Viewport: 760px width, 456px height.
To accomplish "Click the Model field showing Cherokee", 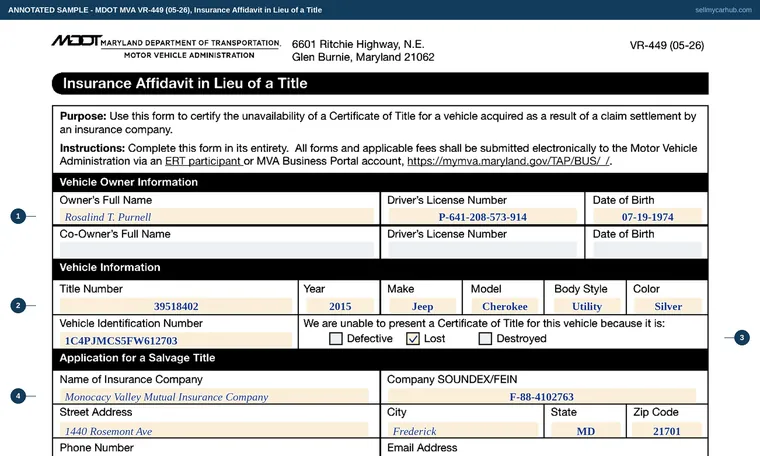I will pos(505,306).
